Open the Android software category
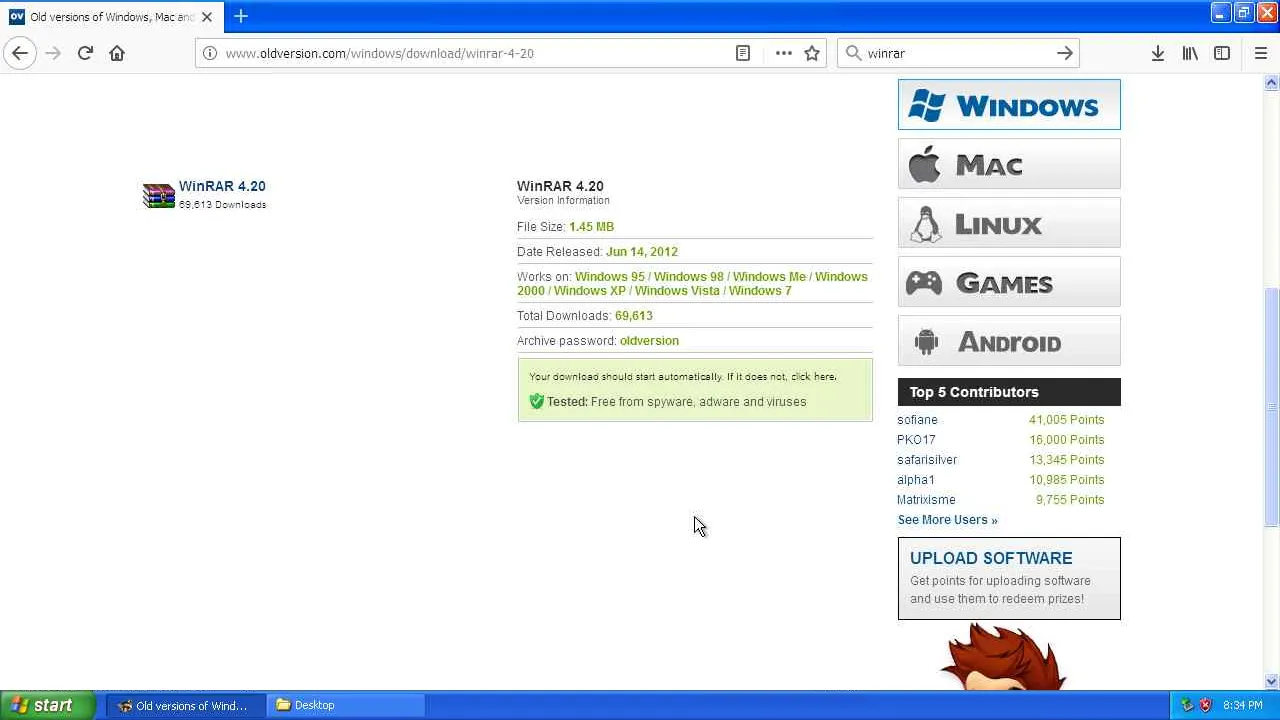 click(x=1009, y=341)
